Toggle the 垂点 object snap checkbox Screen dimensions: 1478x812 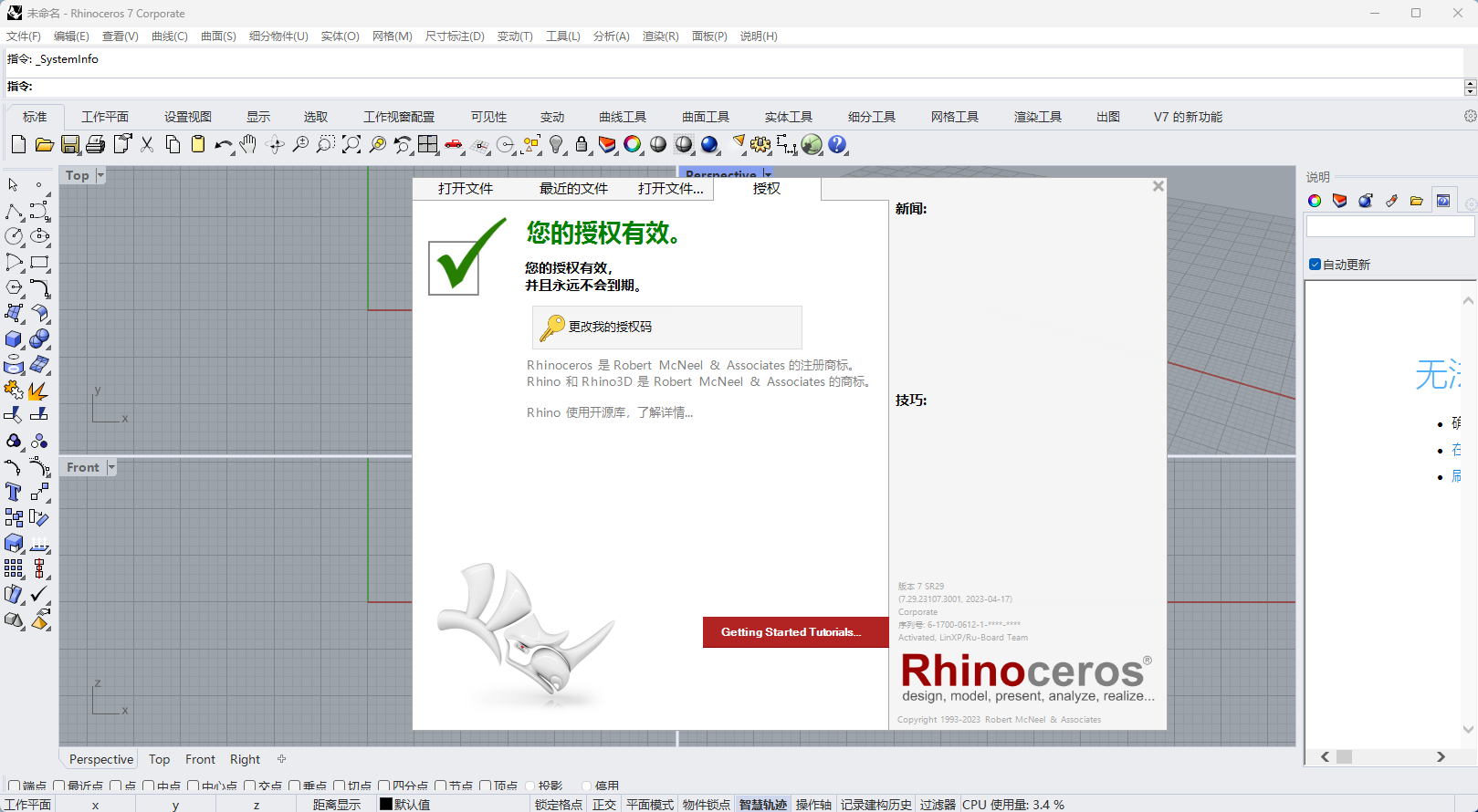tap(295, 786)
